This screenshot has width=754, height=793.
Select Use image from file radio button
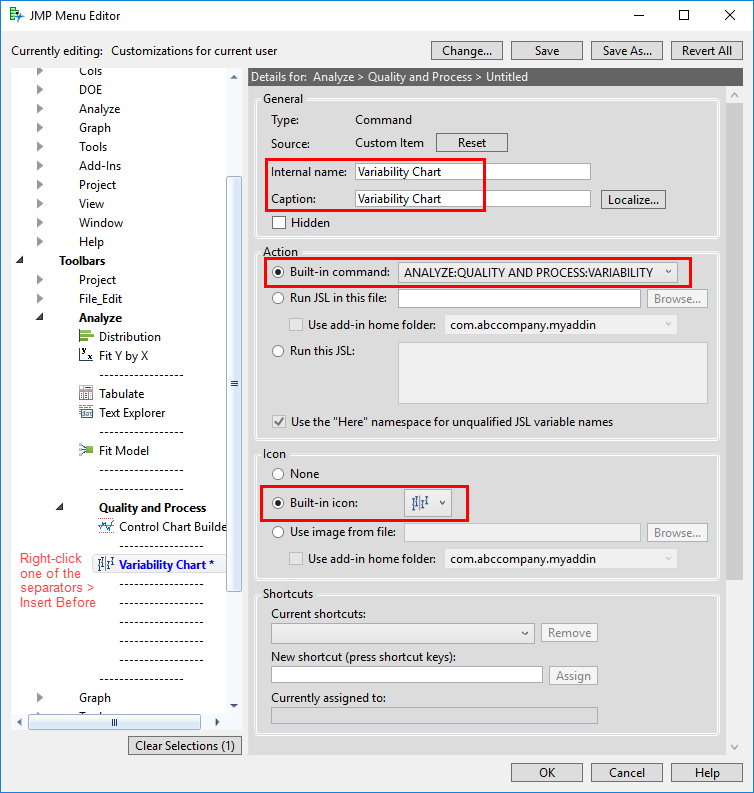point(278,532)
